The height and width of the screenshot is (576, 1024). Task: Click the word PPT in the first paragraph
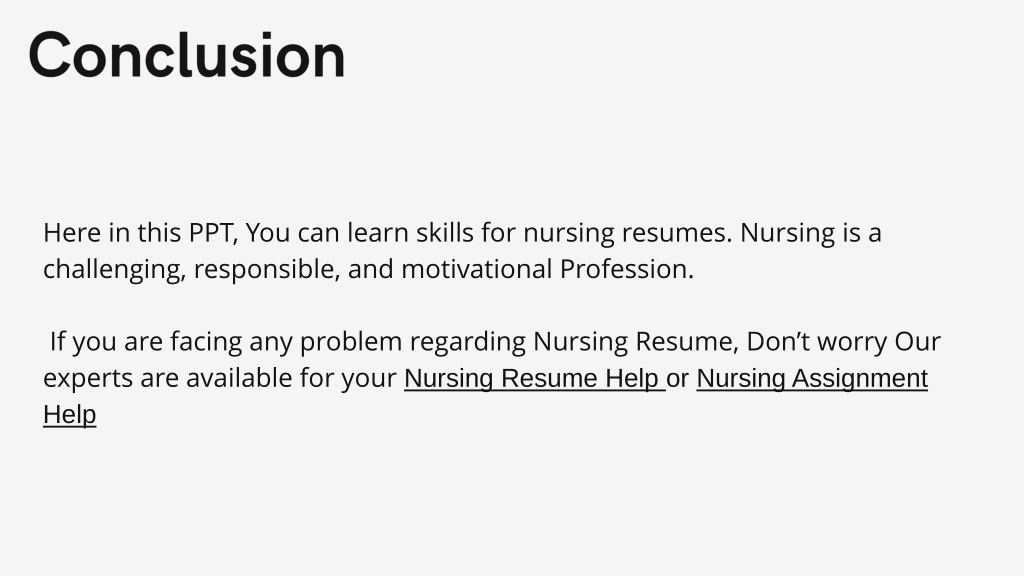pos(213,233)
